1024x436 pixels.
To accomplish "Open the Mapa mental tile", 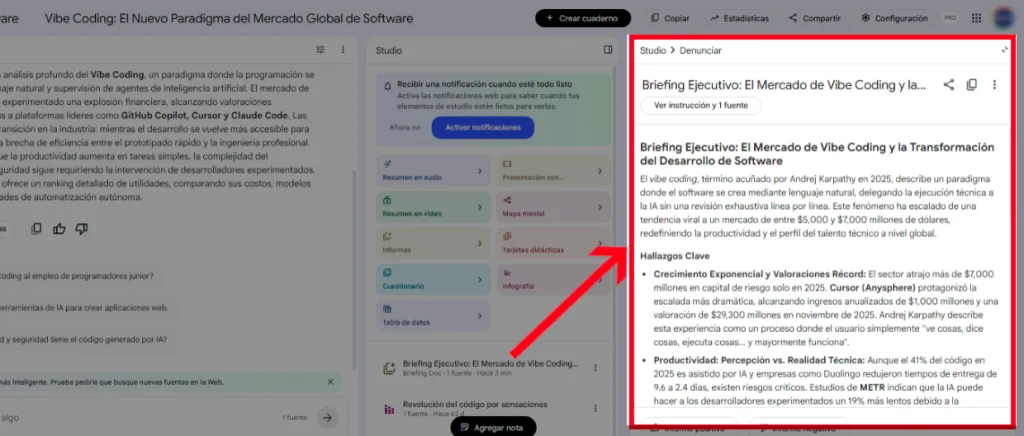I will tap(553, 207).
